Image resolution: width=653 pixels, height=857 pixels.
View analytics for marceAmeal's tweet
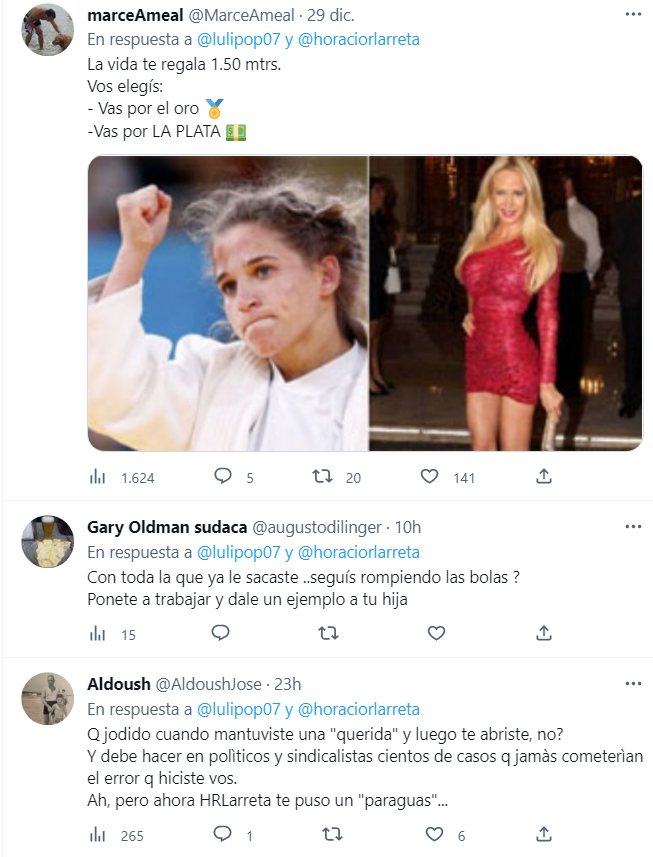[98, 477]
